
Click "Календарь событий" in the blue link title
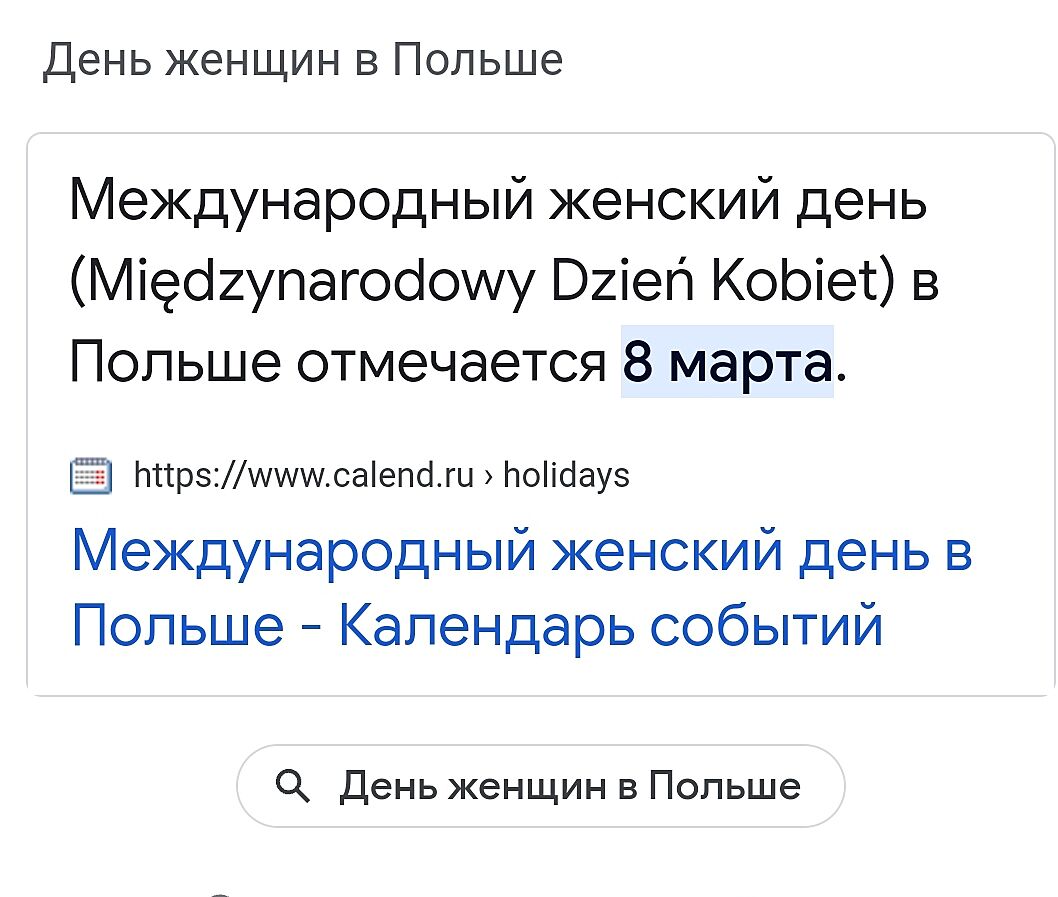[610, 628]
